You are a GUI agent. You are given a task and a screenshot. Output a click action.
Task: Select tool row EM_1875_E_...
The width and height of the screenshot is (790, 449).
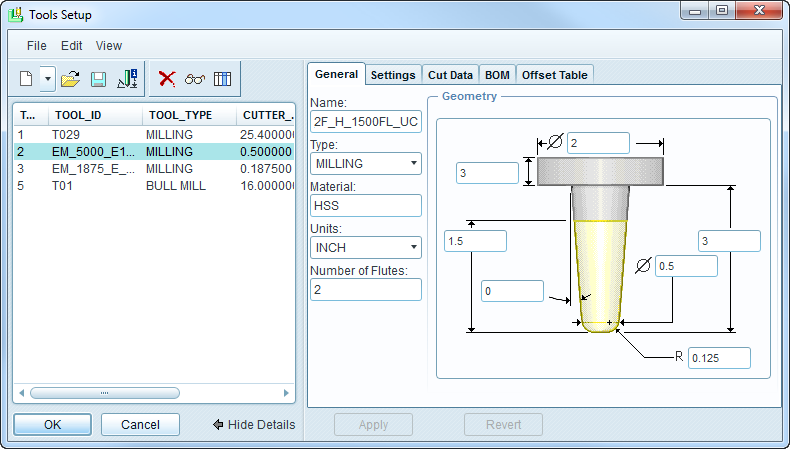154,169
